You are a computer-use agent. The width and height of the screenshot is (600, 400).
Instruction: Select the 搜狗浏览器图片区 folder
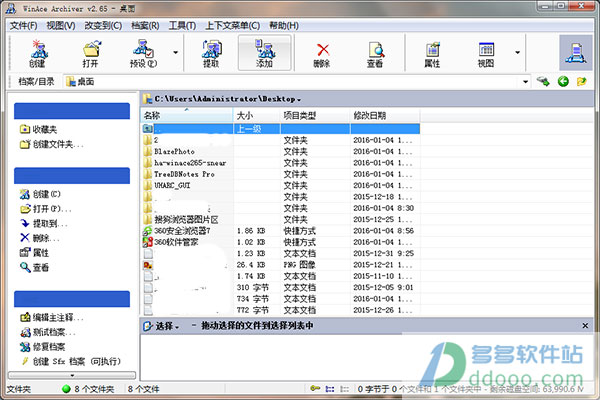[x=280, y=219]
